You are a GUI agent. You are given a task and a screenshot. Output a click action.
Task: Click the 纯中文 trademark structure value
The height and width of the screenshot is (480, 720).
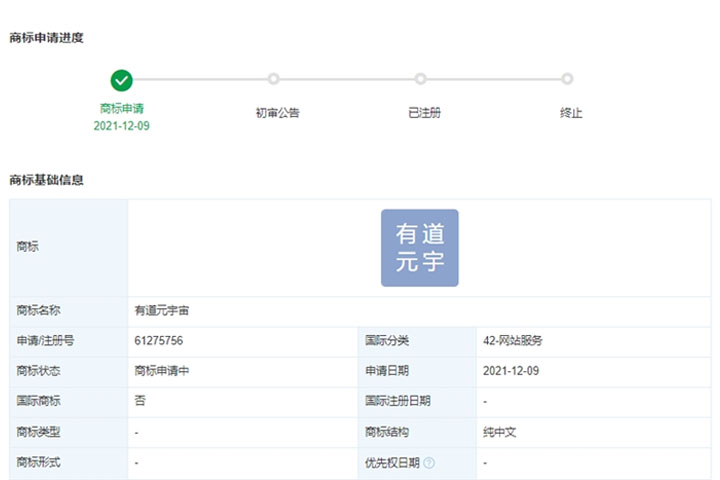pyautogui.click(x=499, y=432)
